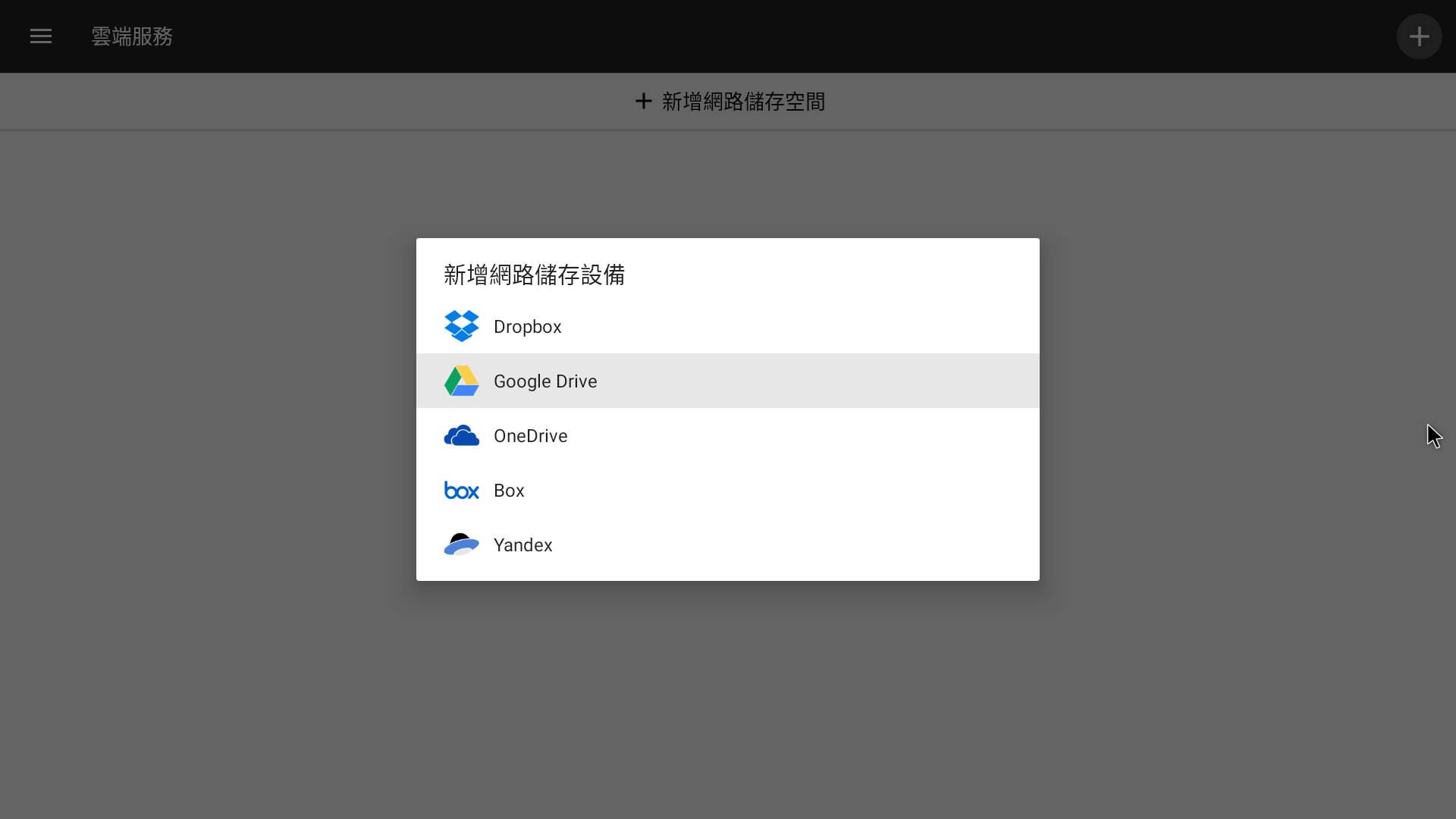Click the Box logo icon
This screenshot has height=819, width=1456.
coord(461,491)
